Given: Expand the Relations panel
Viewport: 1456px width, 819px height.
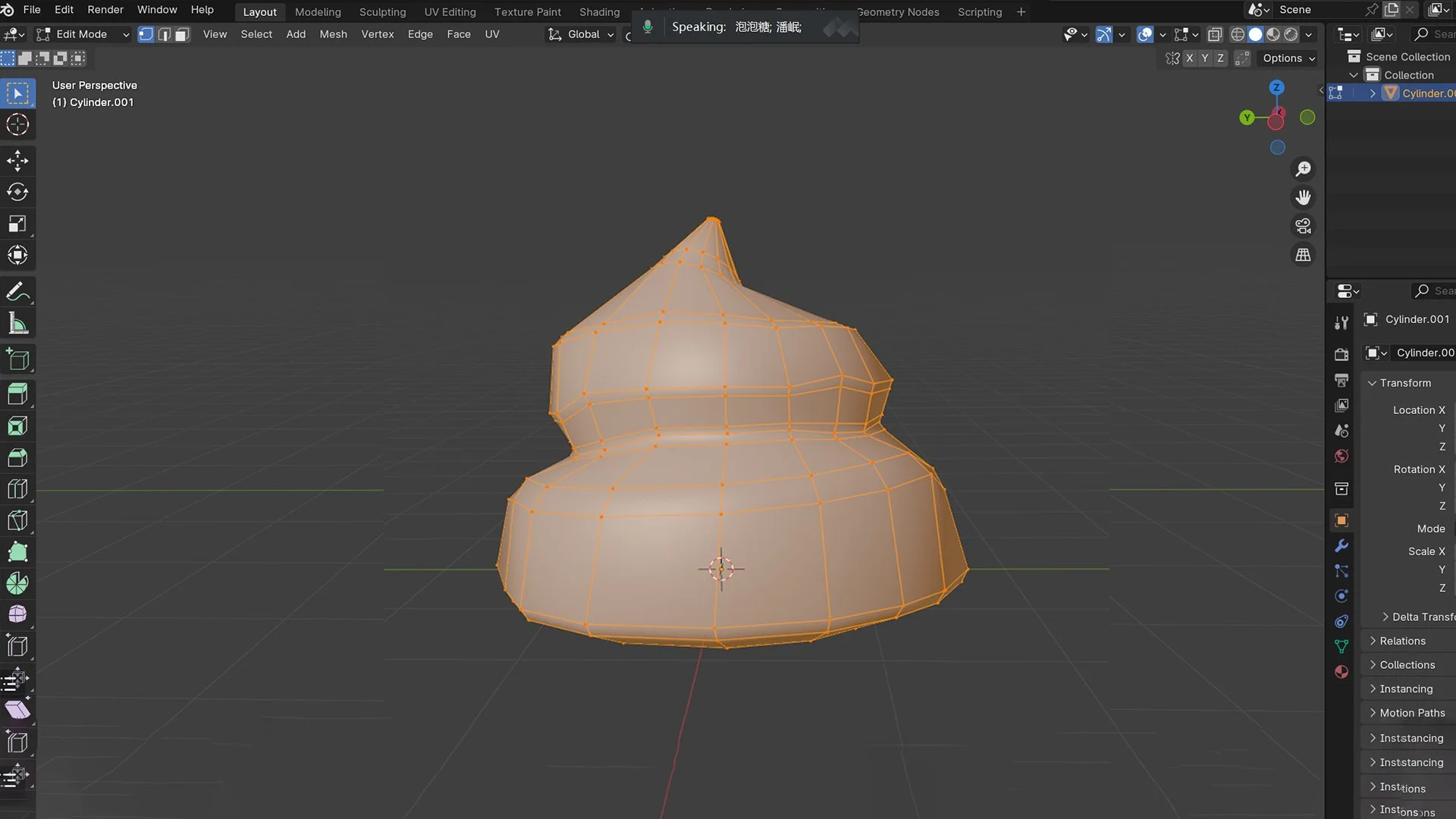Looking at the screenshot, I should [1402, 641].
